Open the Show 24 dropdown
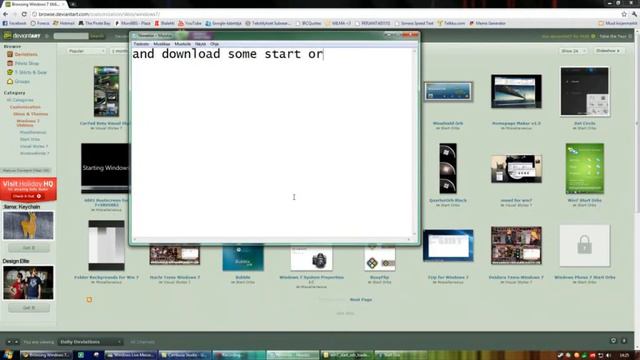This screenshot has height=360, width=640. tap(573, 51)
